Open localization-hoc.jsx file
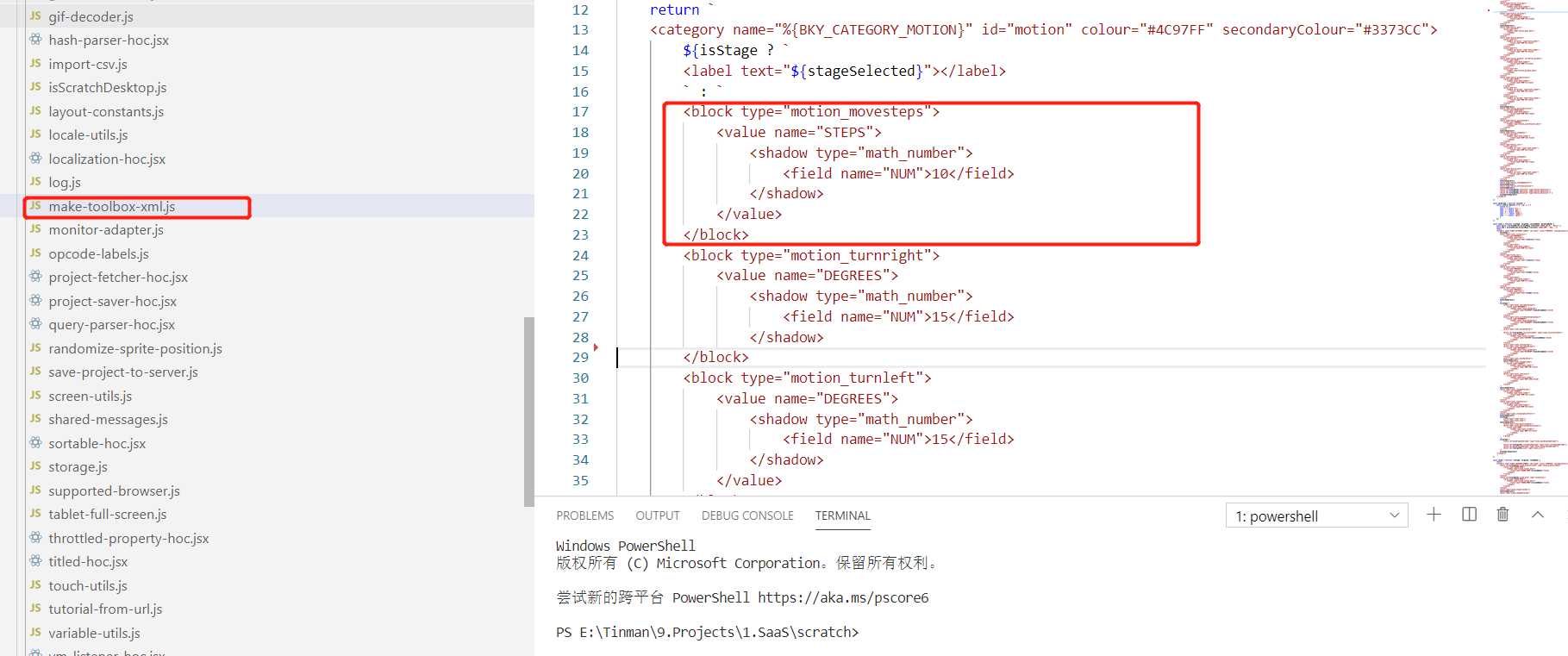This screenshot has width=1568, height=656. point(107,159)
